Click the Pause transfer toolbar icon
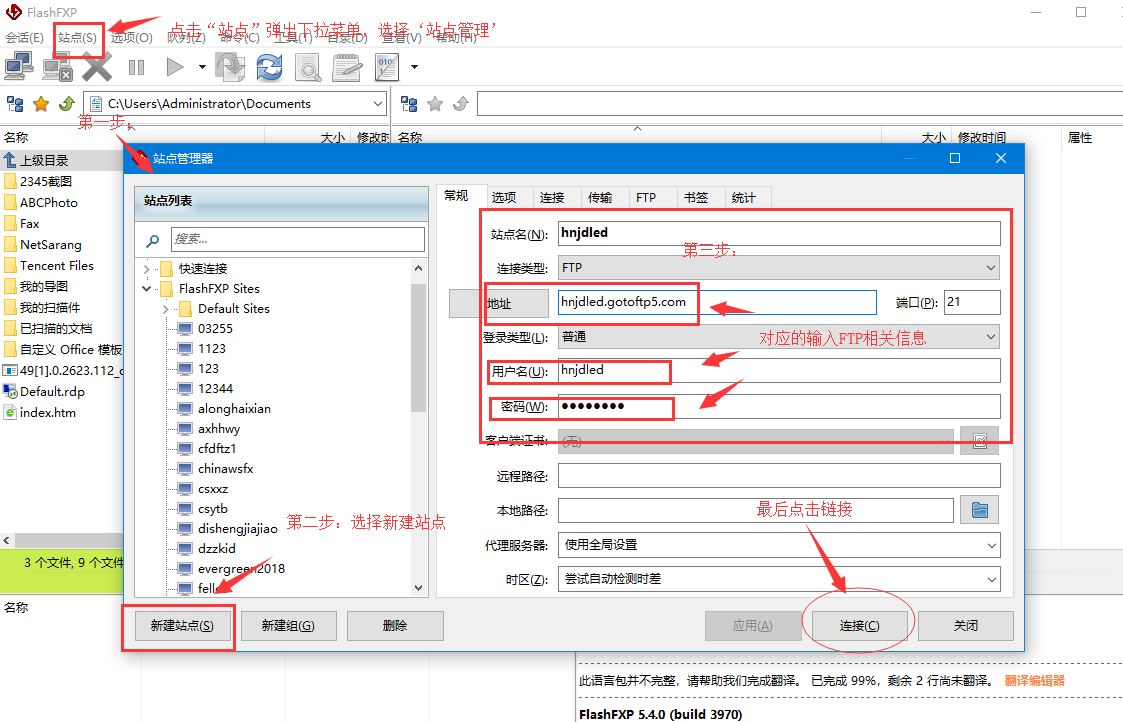The height and width of the screenshot is (722, 1123). click(x=136, y=67)
